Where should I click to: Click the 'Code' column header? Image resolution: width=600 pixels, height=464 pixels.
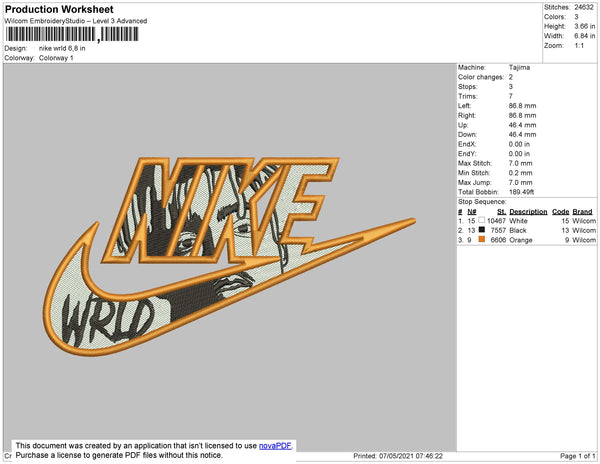561,212
